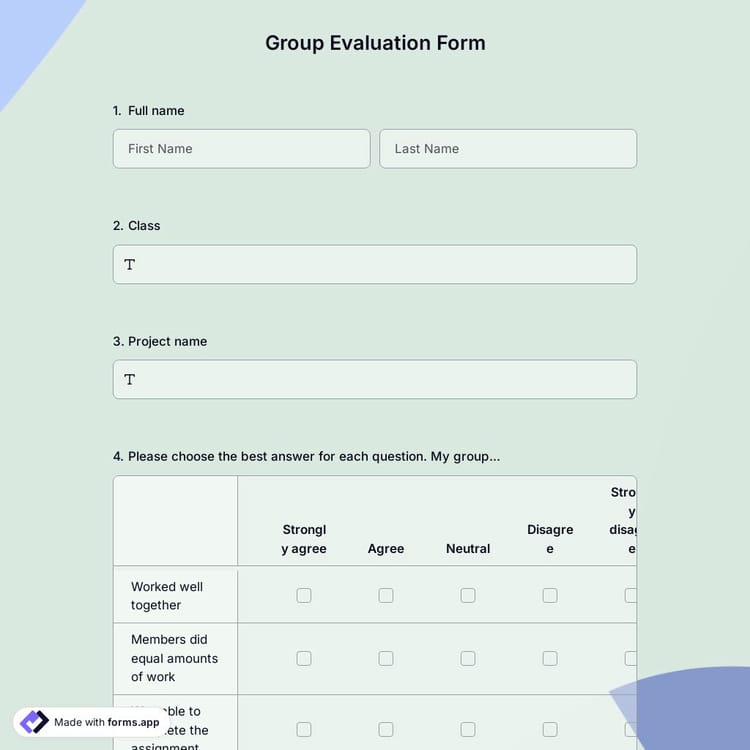The height and width of the screenshot is (750, 750).
Task: Tick Strongly agree for equal amounts of work
Action: (x=304, y=658)
